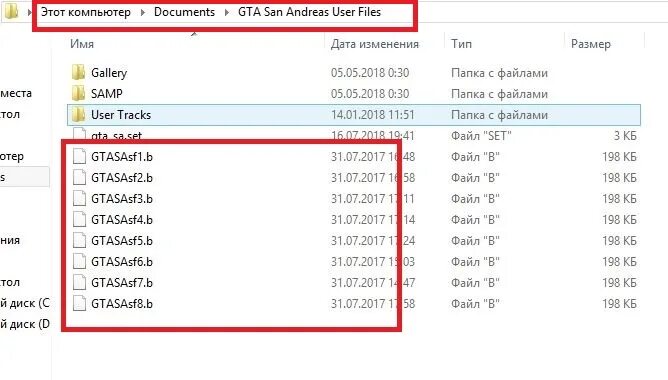Viewport: 668px width, 380px height.
Task: Click the SAMP folder name
Action: pyautogui.click(x=107, y=93)
